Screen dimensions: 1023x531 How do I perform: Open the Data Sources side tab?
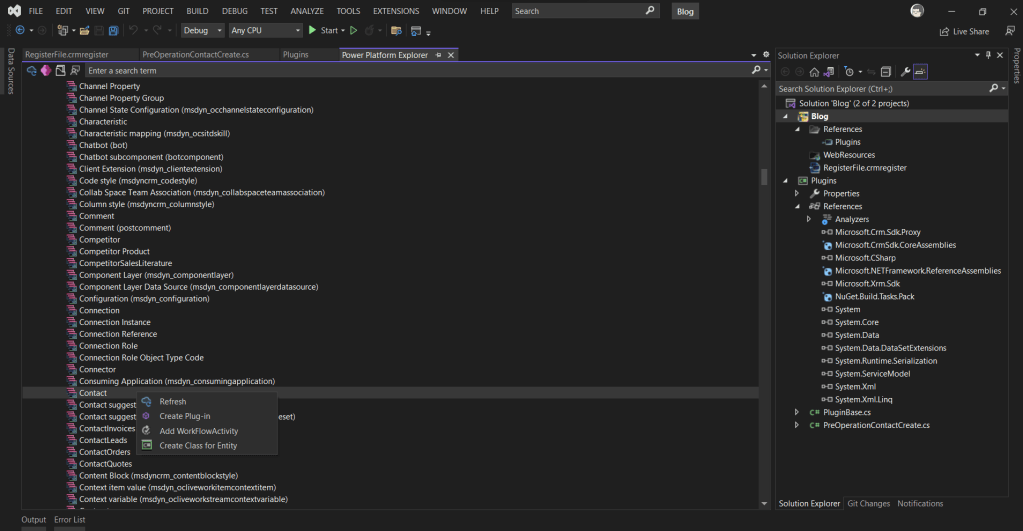tap(10, 71)
